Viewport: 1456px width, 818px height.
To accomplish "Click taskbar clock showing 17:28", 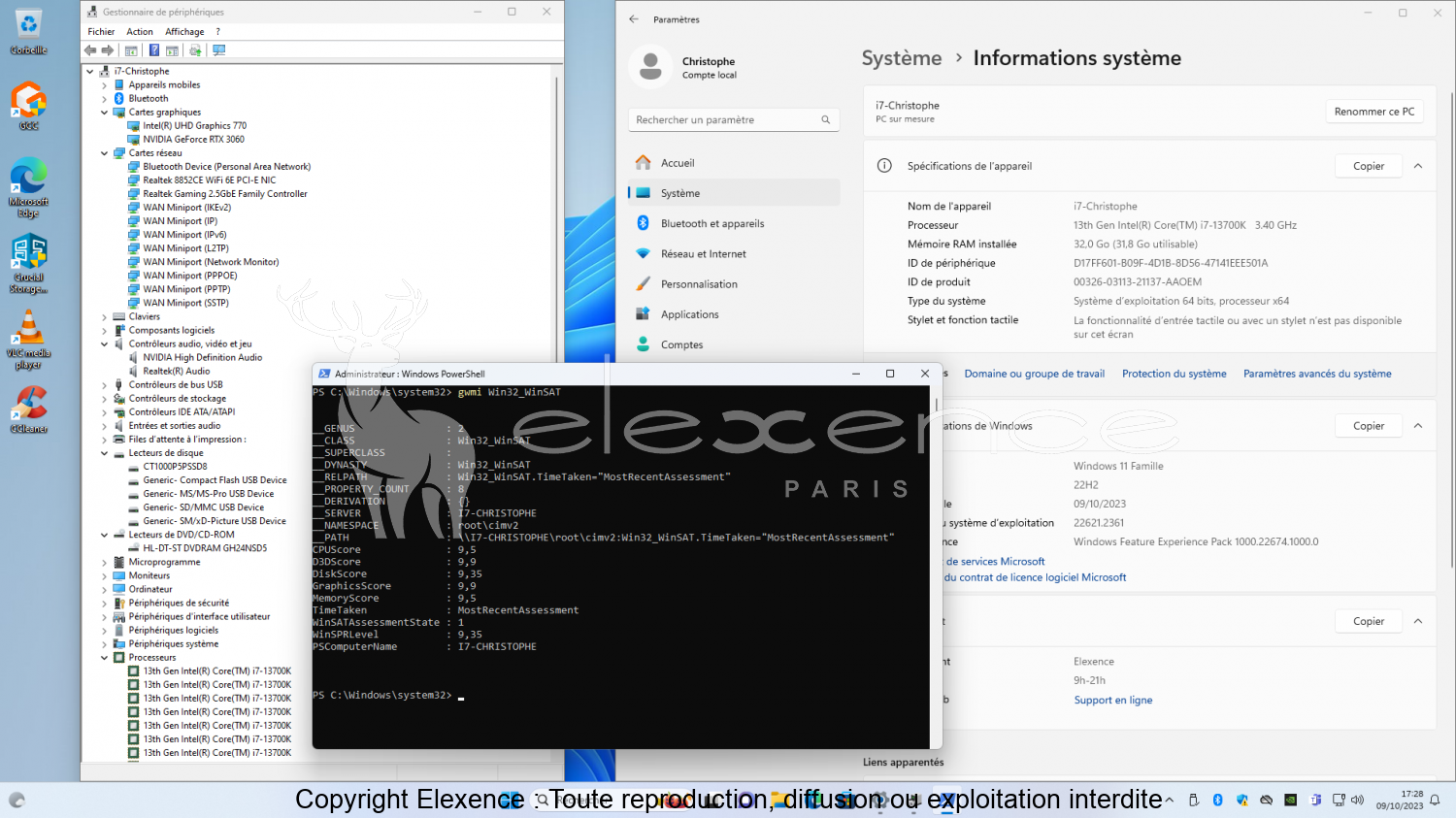I will (x=1399, y=800).
